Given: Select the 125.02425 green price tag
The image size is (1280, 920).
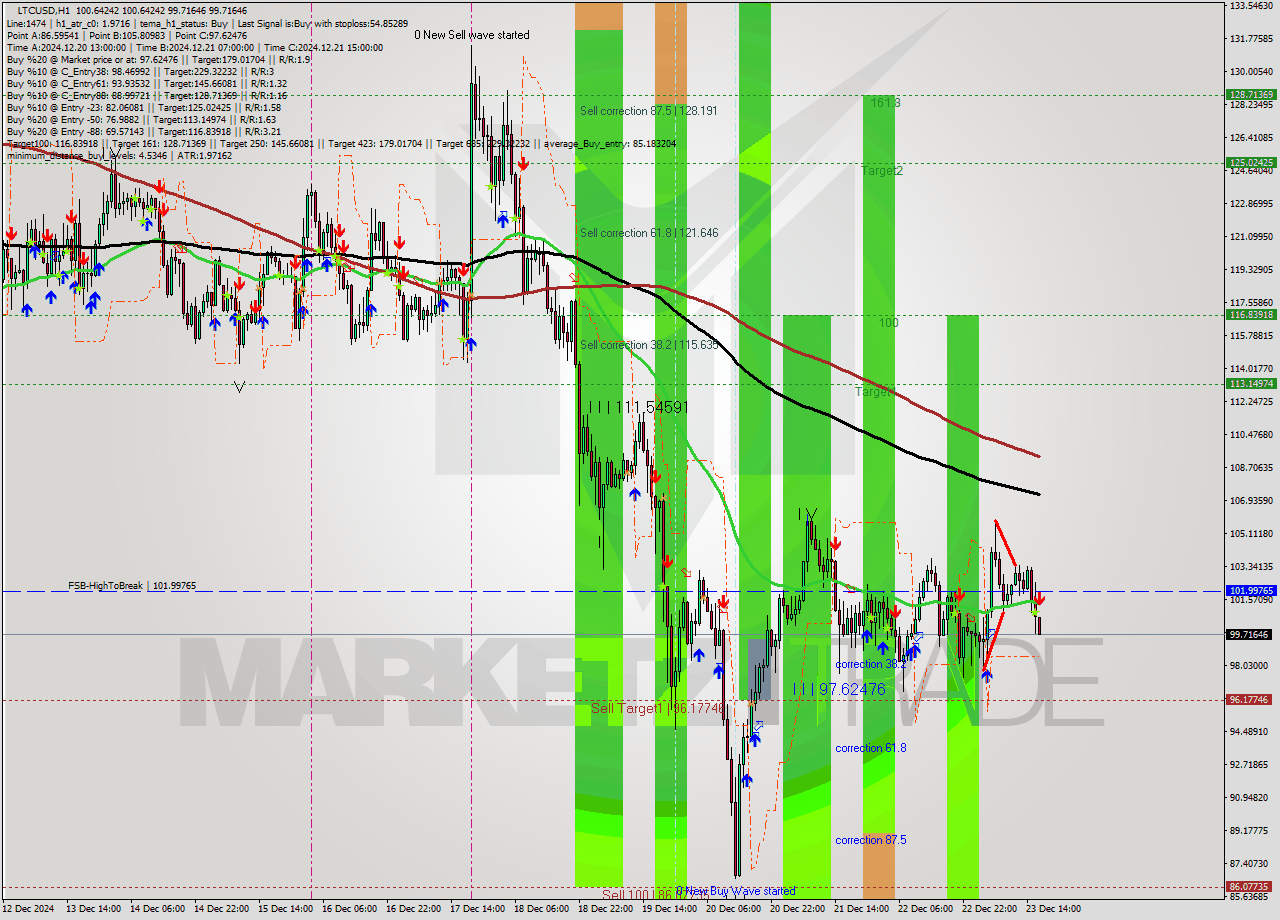Looking at the screenshot, I should pos(1251,162).
